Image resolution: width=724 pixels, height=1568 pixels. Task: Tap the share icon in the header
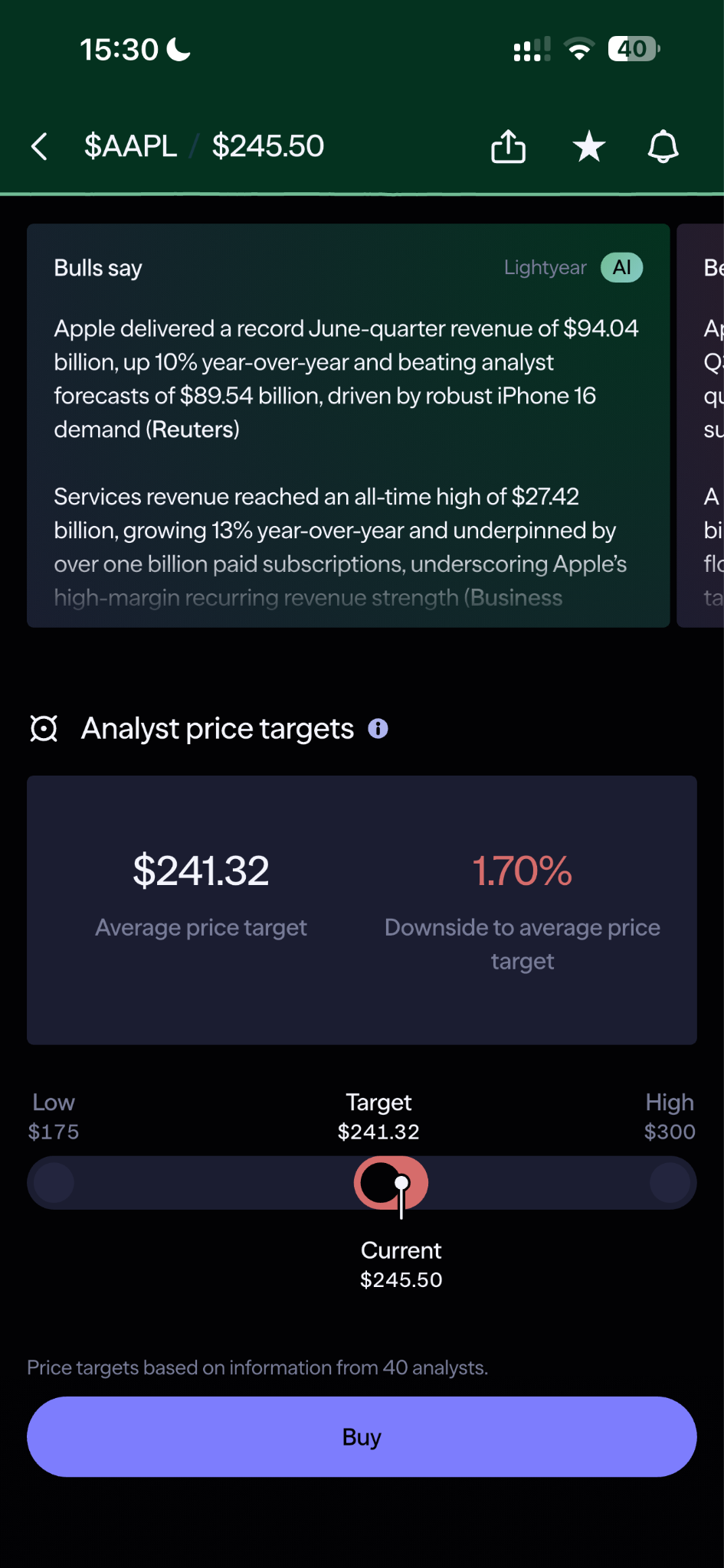click(508, 146)
